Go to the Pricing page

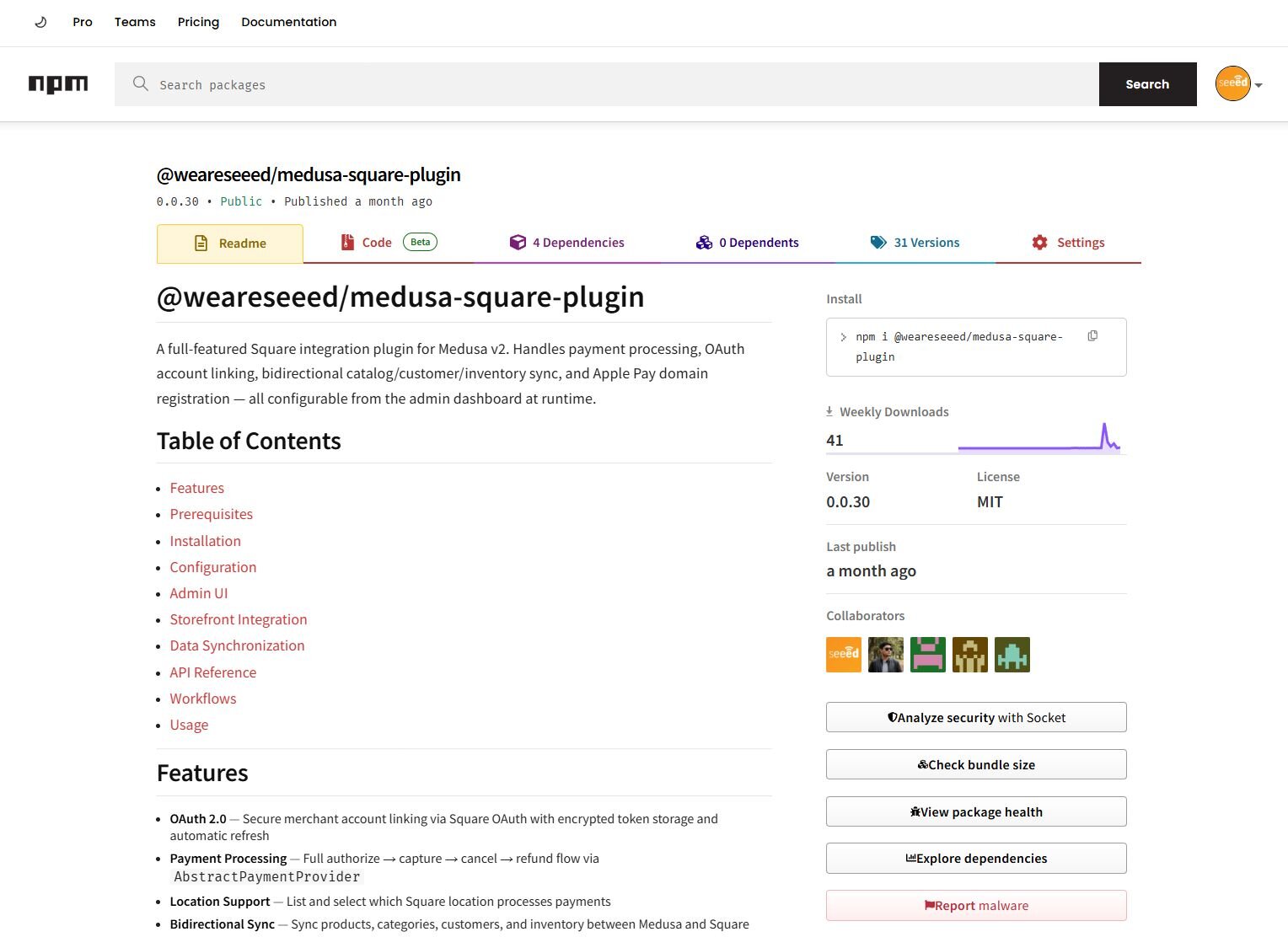click(198, 22)
